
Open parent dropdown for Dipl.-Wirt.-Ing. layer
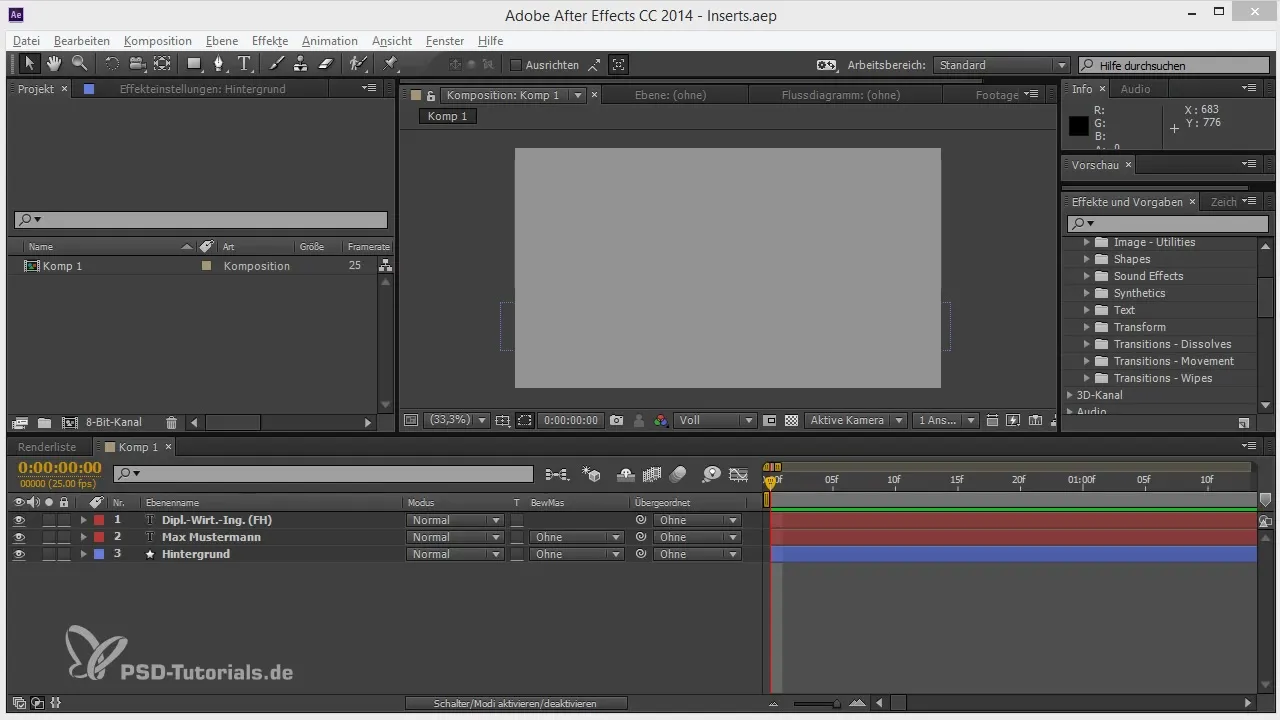697,520
